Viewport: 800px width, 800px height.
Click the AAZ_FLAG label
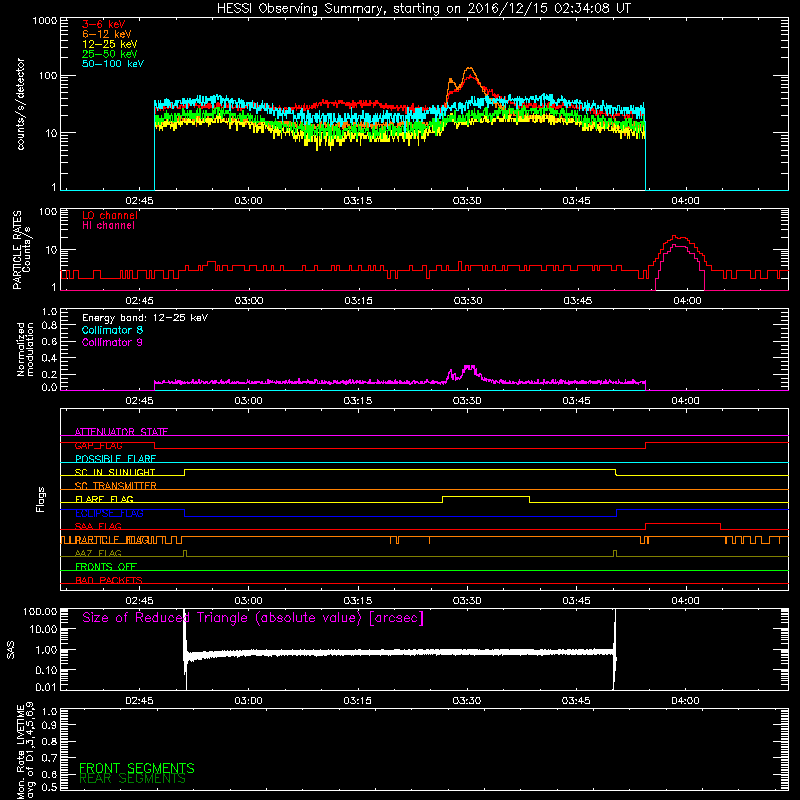click(x=98, y=553)
